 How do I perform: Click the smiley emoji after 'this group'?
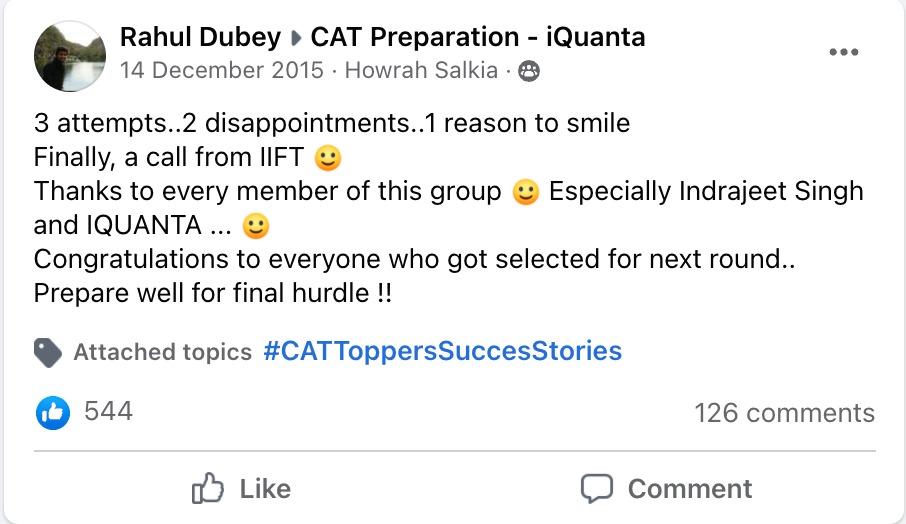(x=526, y=192)
